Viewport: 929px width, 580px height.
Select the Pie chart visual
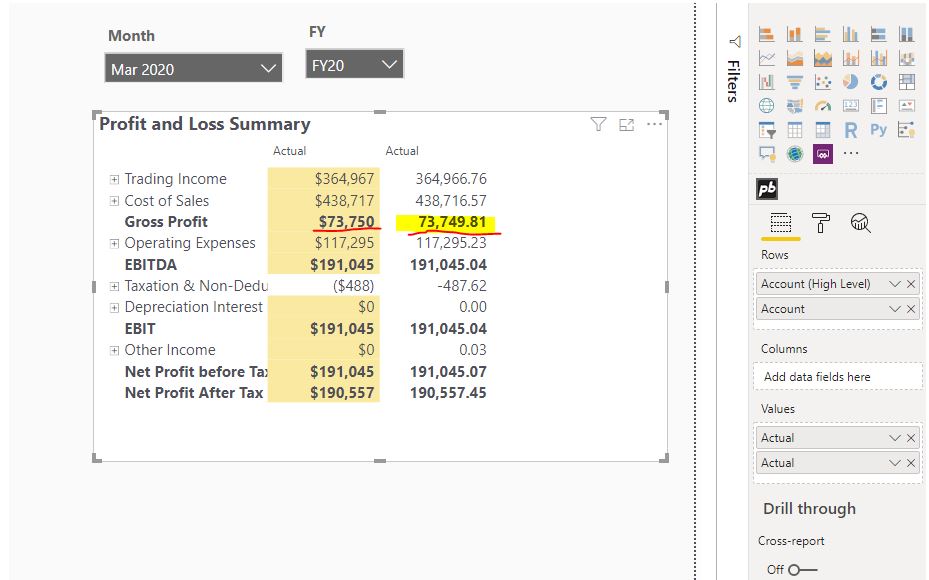tap(850, 82)
